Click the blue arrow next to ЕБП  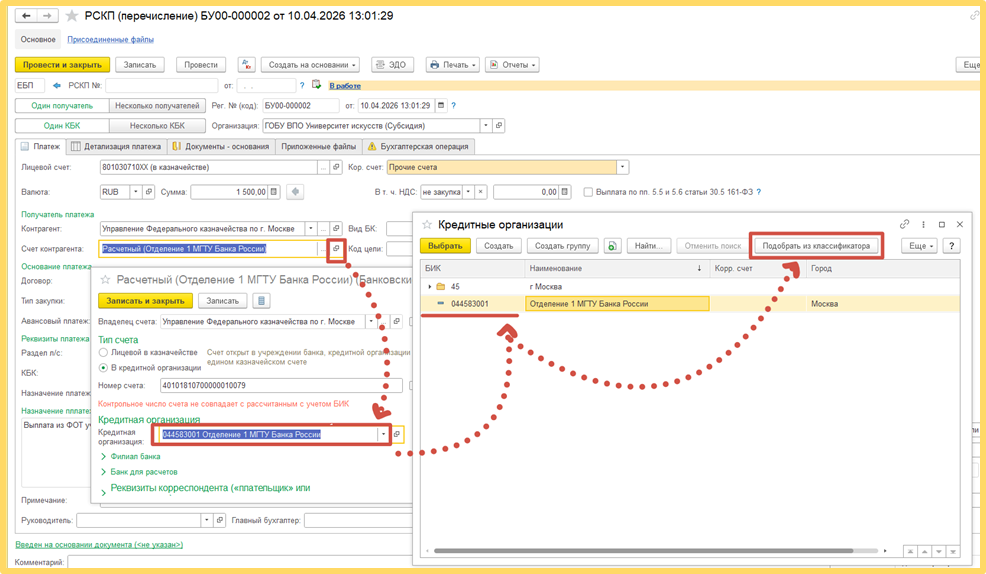coord(57,86)
